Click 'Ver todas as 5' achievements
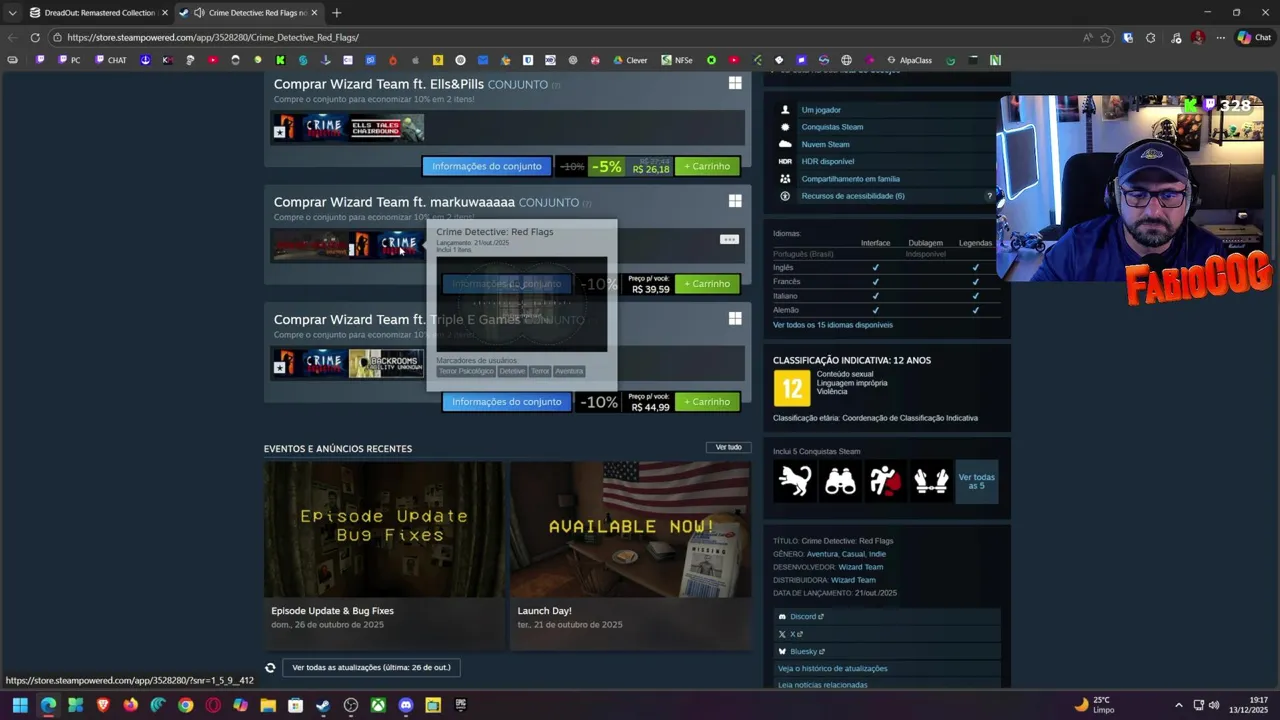 (x=977, y=481)
